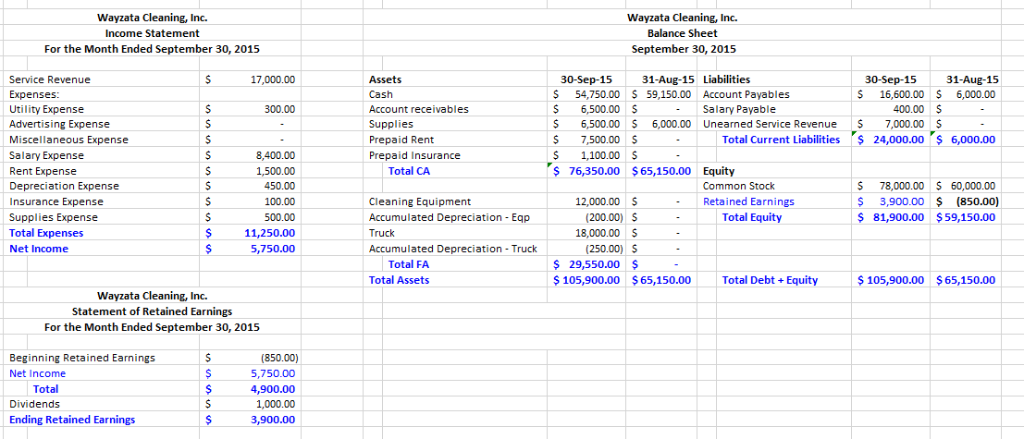This screenshot has height=439, width=1024.
Task: Click the Total CA label
Action: pyautogui.click(x=409, y=171)
